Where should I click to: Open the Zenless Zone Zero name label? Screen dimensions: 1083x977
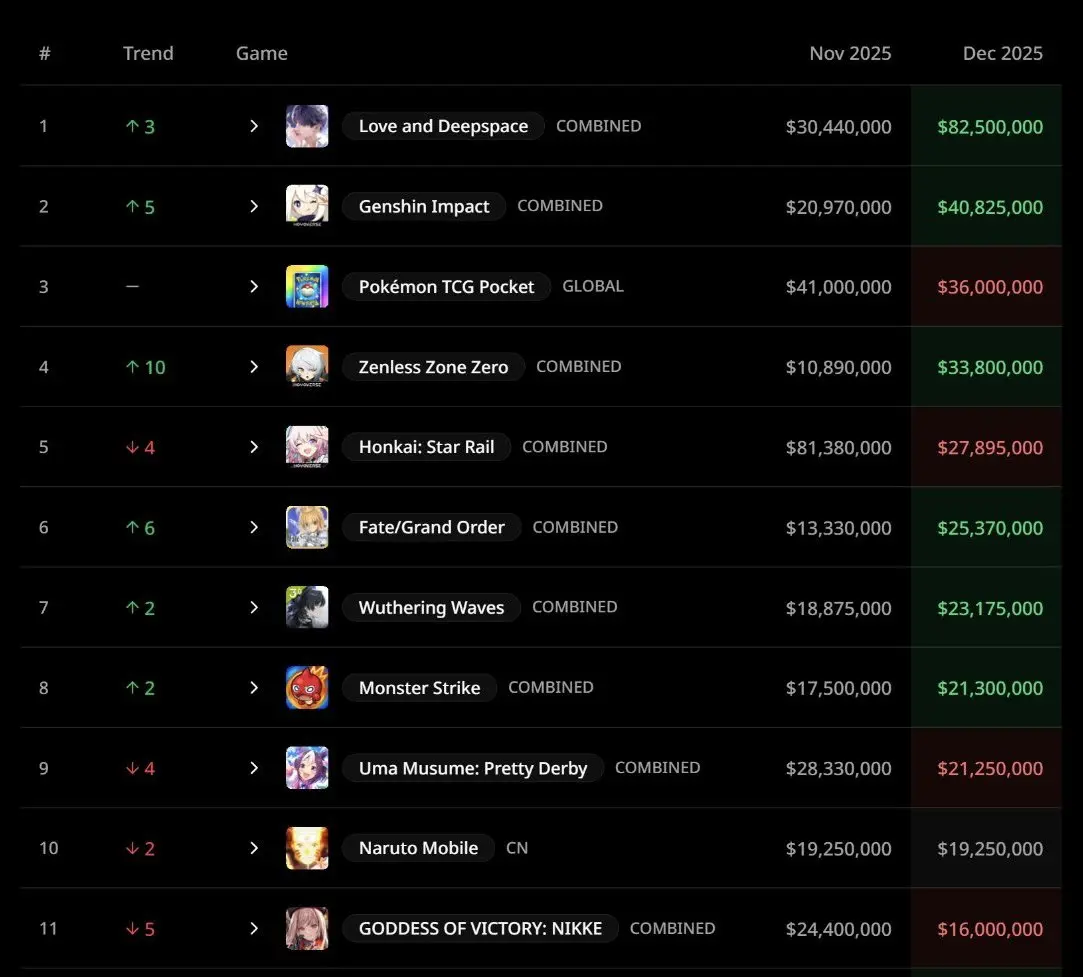tap(433, 367)
